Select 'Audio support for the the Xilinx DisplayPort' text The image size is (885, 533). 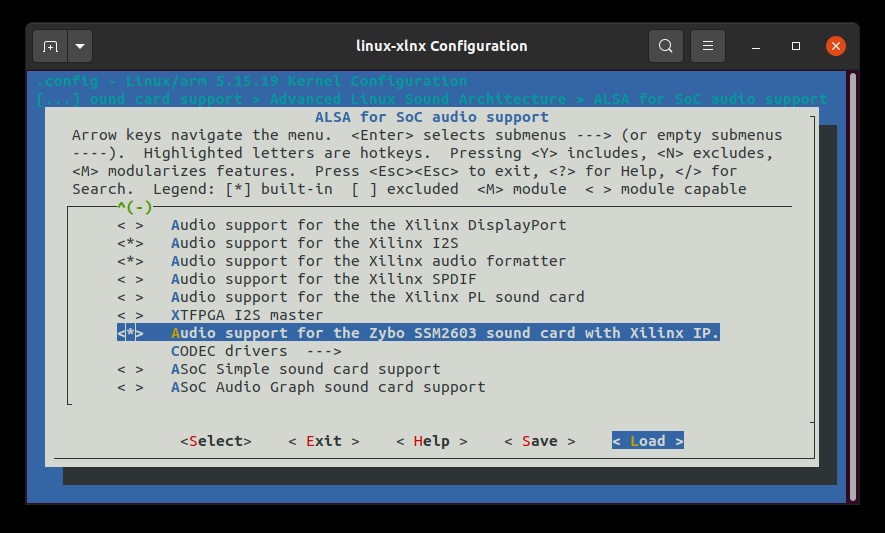tap(369, 225)
